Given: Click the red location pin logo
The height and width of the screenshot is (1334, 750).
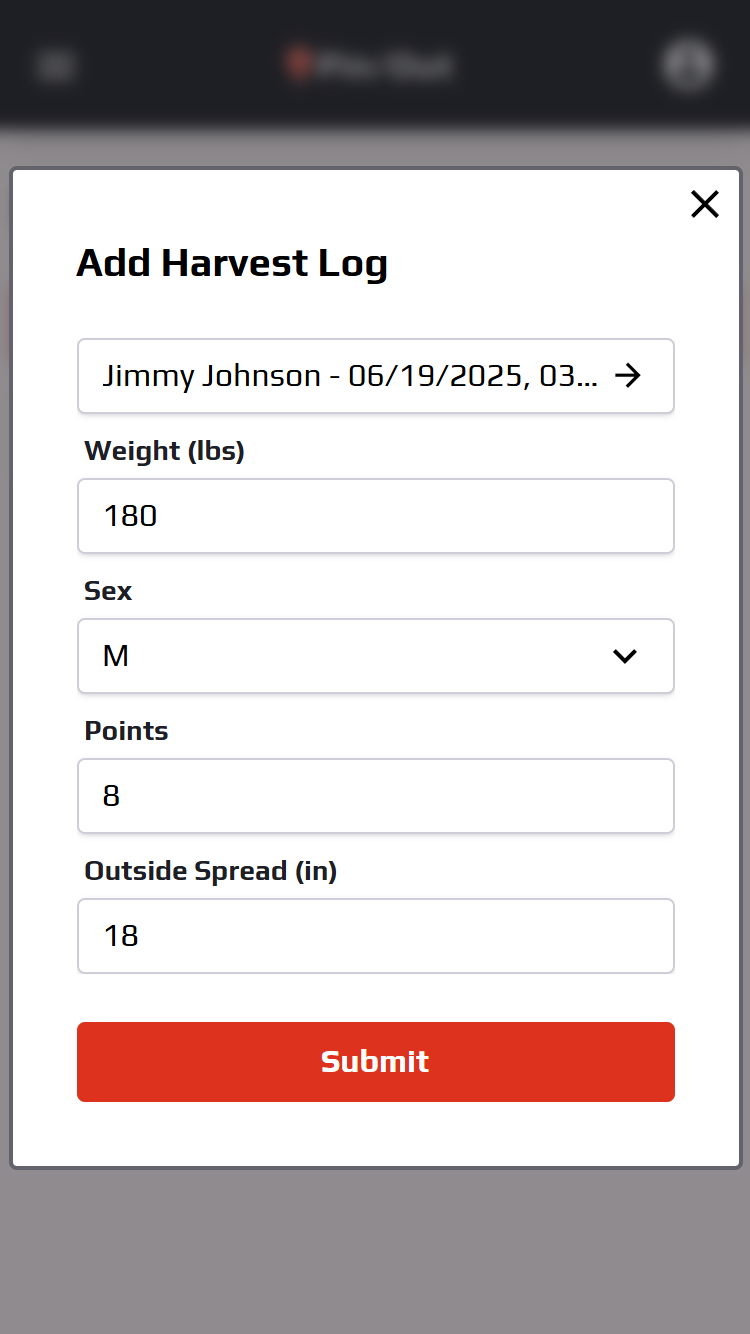Looking at the screenshot, I should tap(297, 64).
